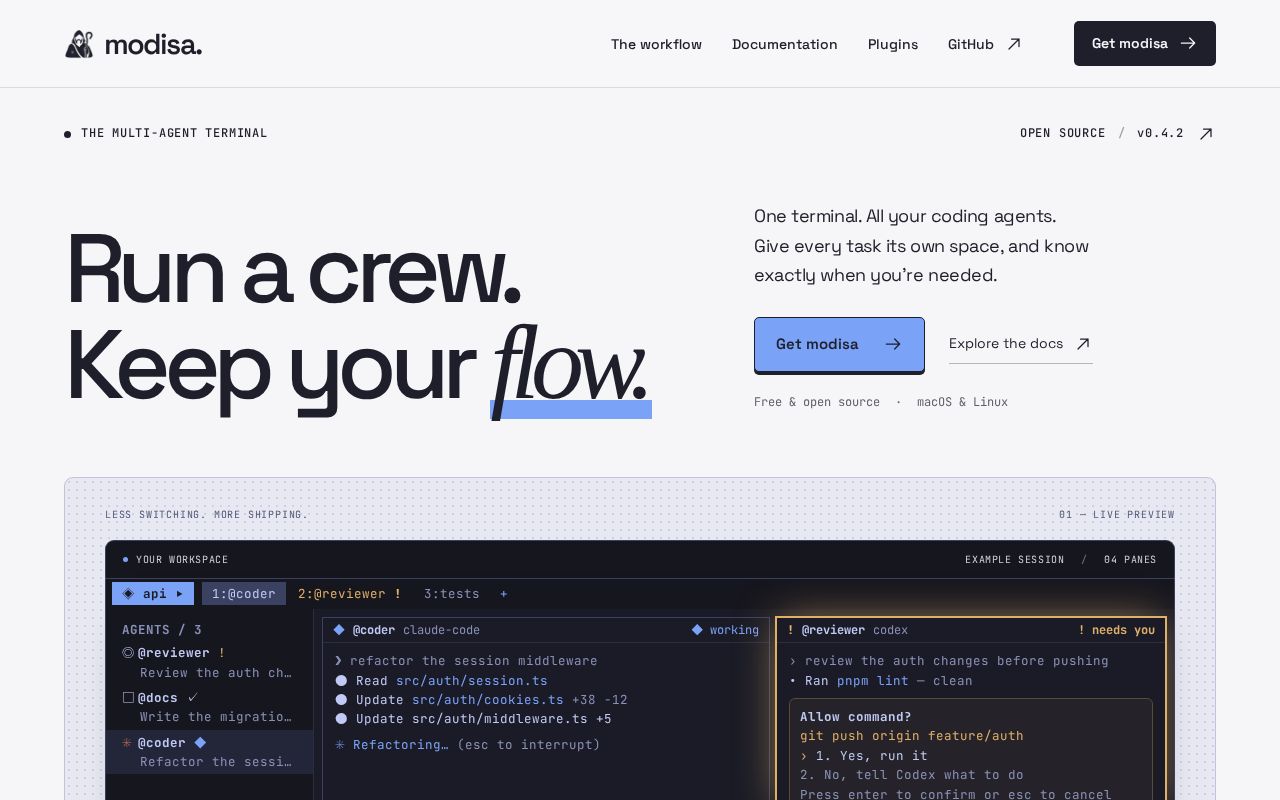Open Documentation in the top navigation
The image size is (1280, 800).
click(x=785, y=44)
